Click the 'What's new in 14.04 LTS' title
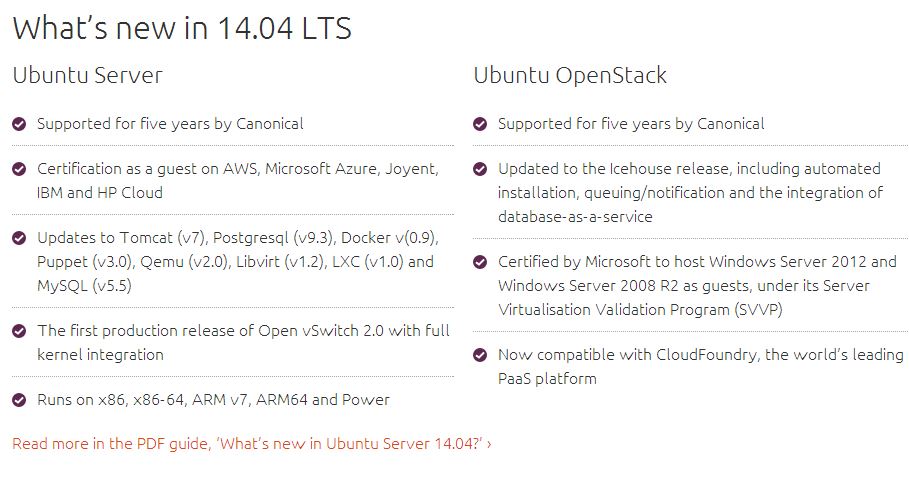This screenshot has height=491, width=909. pos(182,28)
